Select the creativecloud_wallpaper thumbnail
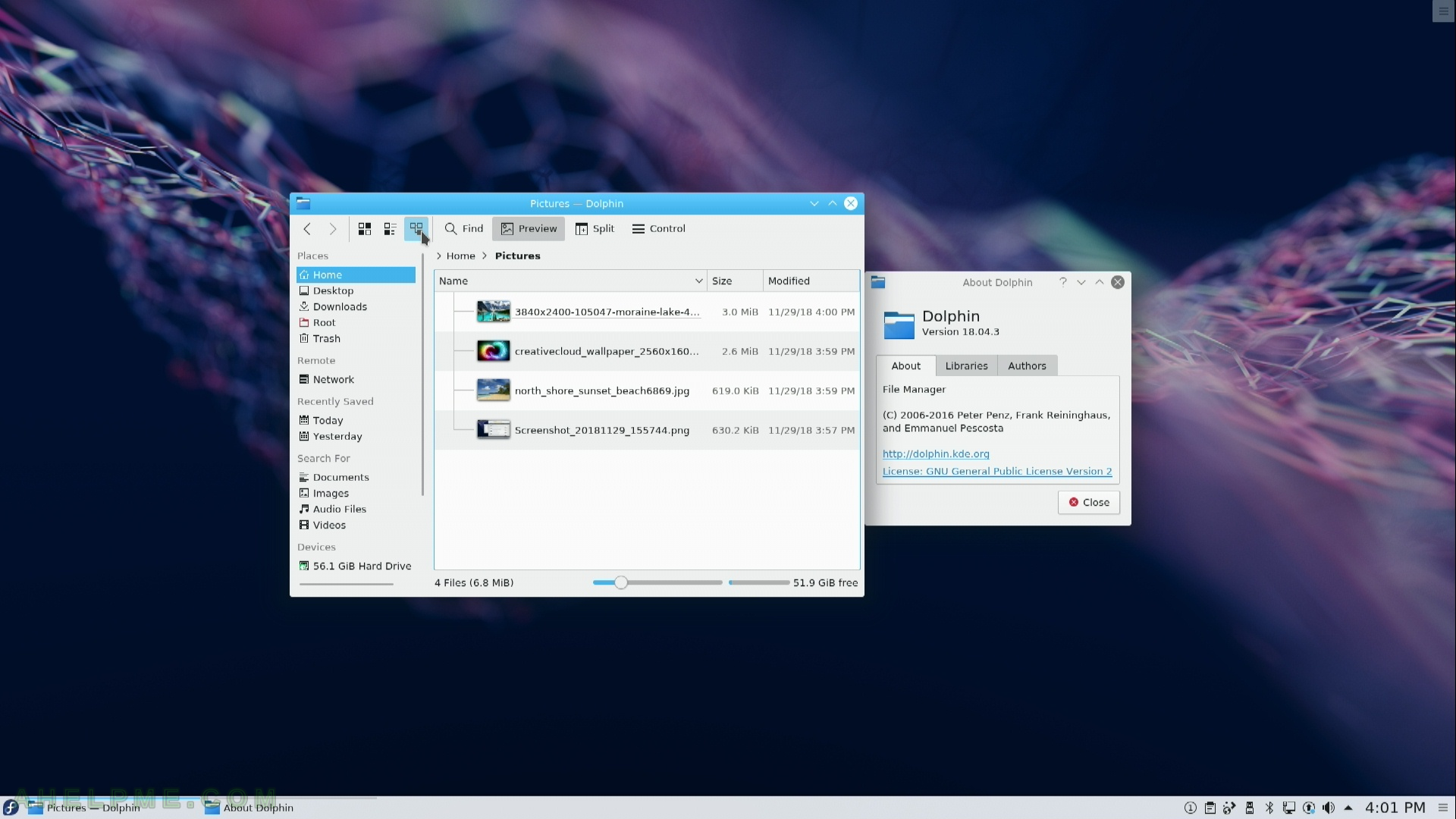Viewport: 1456px width, 819px height. pyautogui.click(x=493, y=351)
